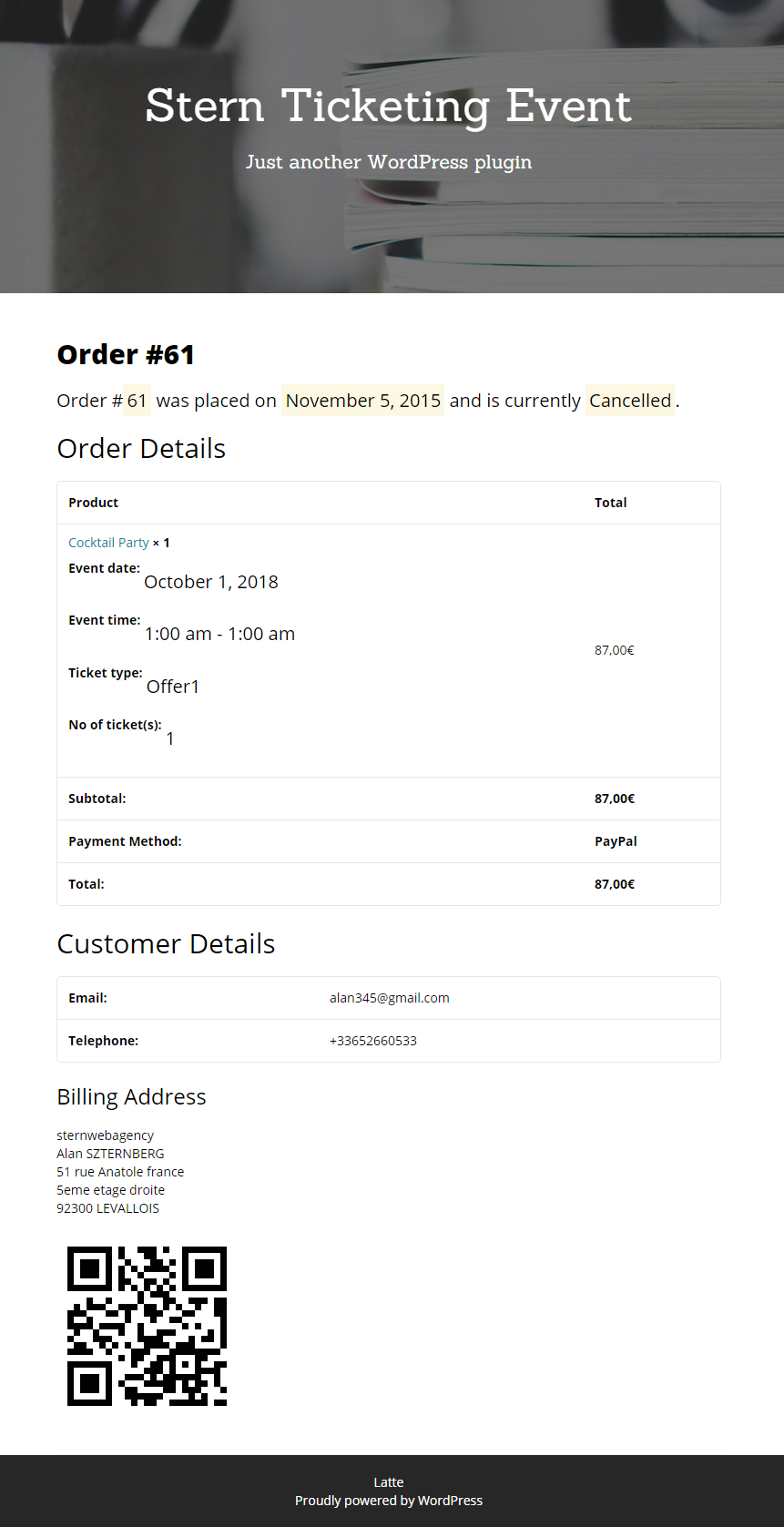Click the Customer Details heading
The height and width of the screenshot is (1527, 784).
(166, 944)
